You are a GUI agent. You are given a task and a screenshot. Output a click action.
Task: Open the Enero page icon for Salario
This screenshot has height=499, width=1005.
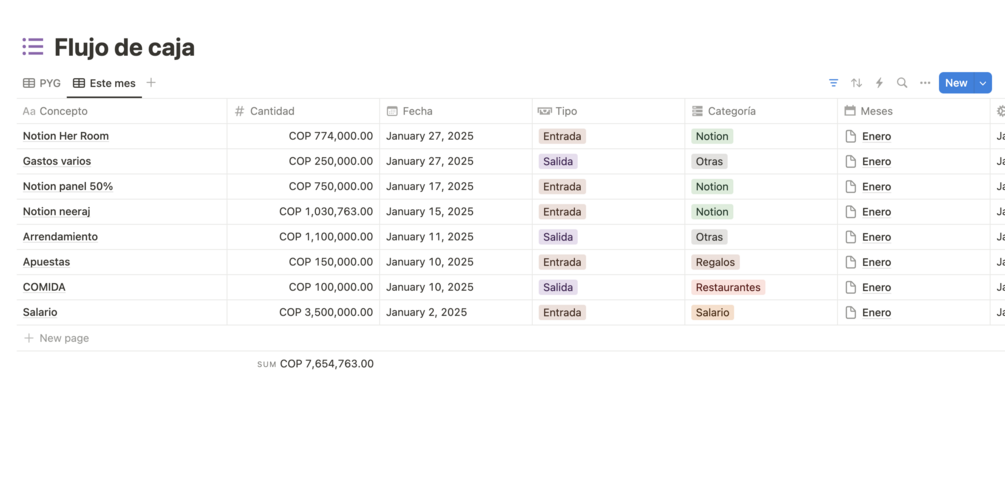pyautogui.click(x=851, y=312)
